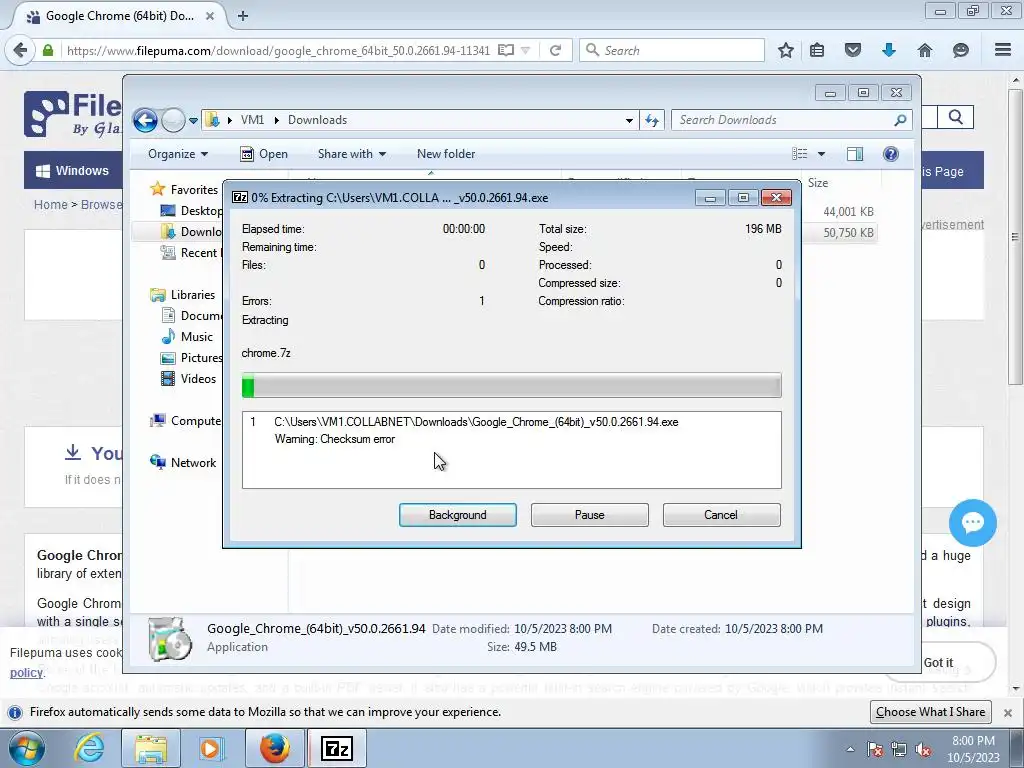This screenshot has width=1024, height=768.
Task: Open the view options dropdown arrow
Action: [x=822, y=154]
